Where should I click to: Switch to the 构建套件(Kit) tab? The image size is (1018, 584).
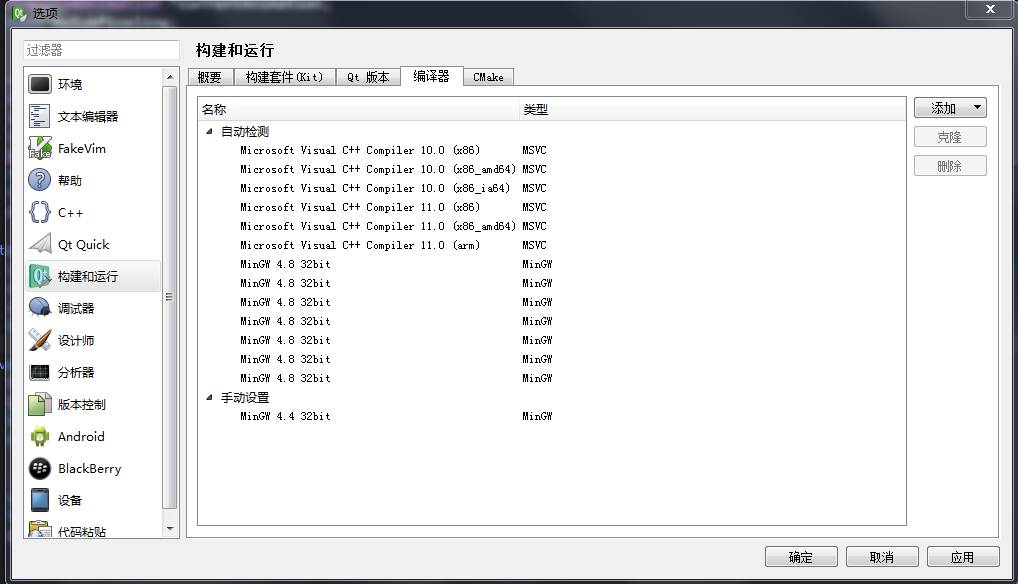coord(284,77)
